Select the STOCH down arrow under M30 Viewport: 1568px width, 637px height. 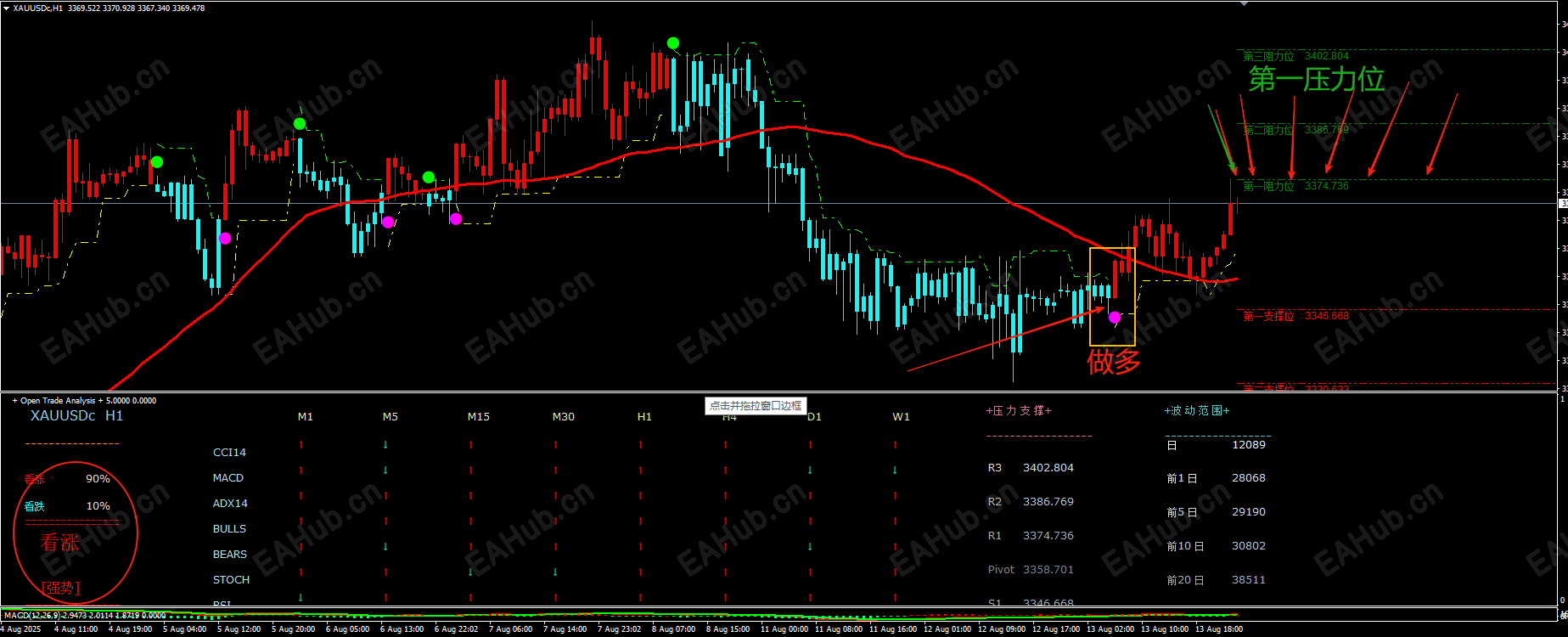[555, 572]
